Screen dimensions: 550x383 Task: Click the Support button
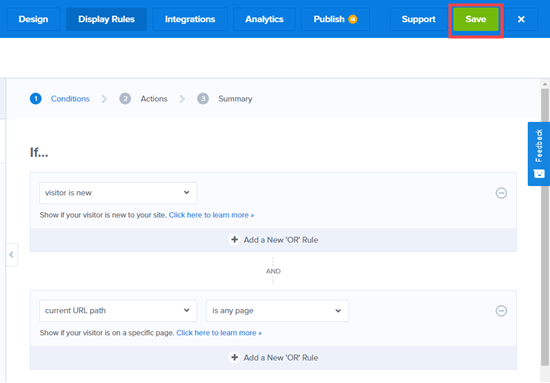[x=418, y=19]
